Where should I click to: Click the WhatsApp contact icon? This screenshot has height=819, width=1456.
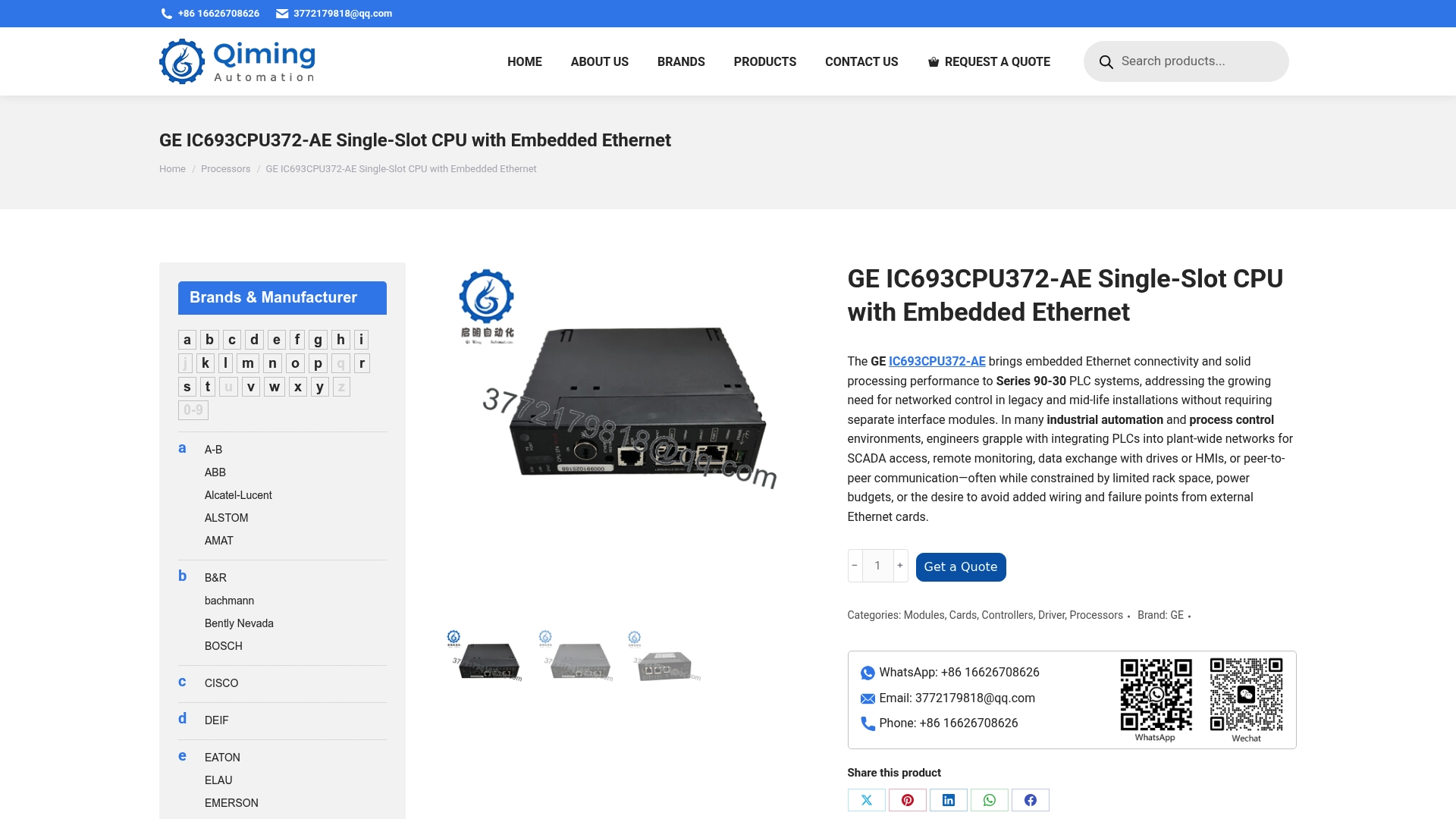tap(868, 673)
